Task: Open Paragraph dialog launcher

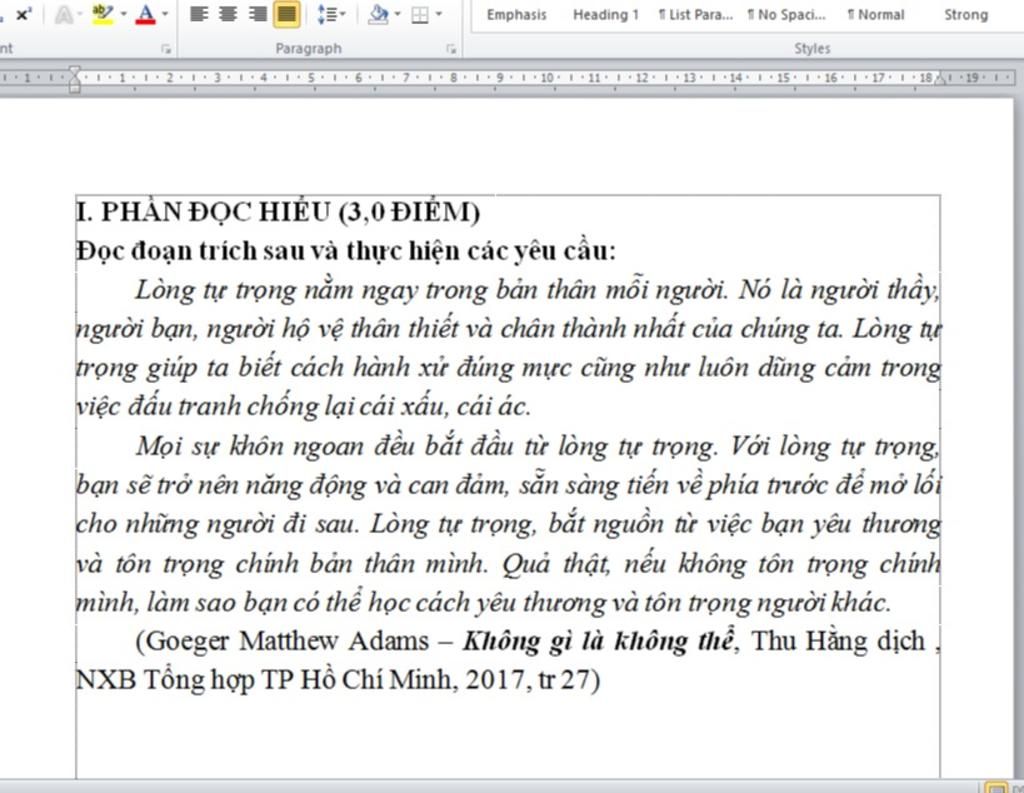Action: (451, 48)
